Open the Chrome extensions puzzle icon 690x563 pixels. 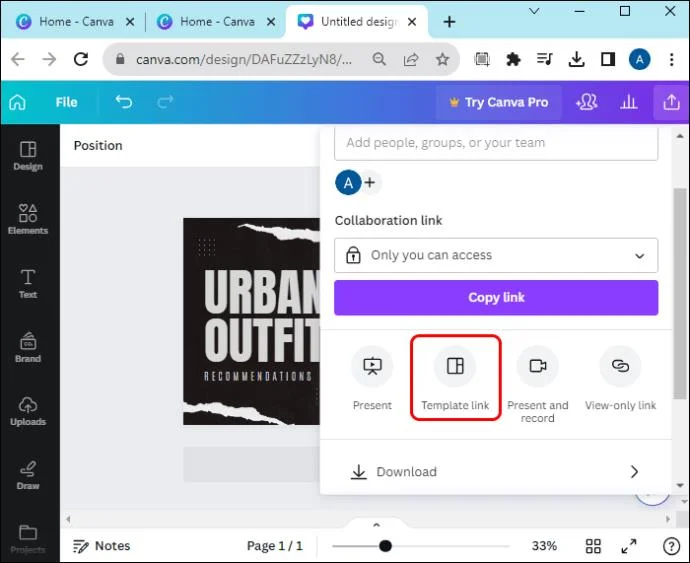[x=513, y=59]
